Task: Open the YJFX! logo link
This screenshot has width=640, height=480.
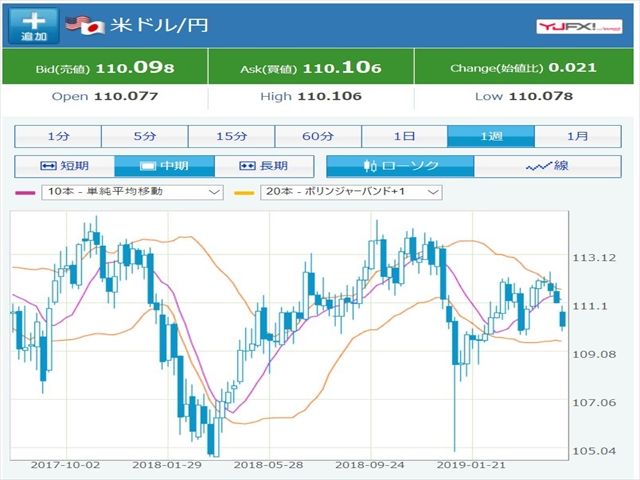Action: click(x=579, y=27)
